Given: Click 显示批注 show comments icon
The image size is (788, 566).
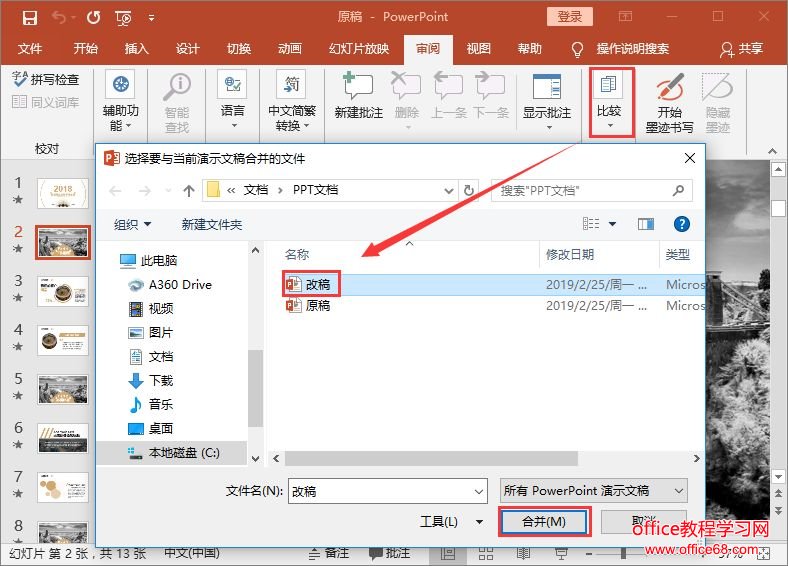Looking at the screenshot, I should pyautogui.click(x=547, y=86).
